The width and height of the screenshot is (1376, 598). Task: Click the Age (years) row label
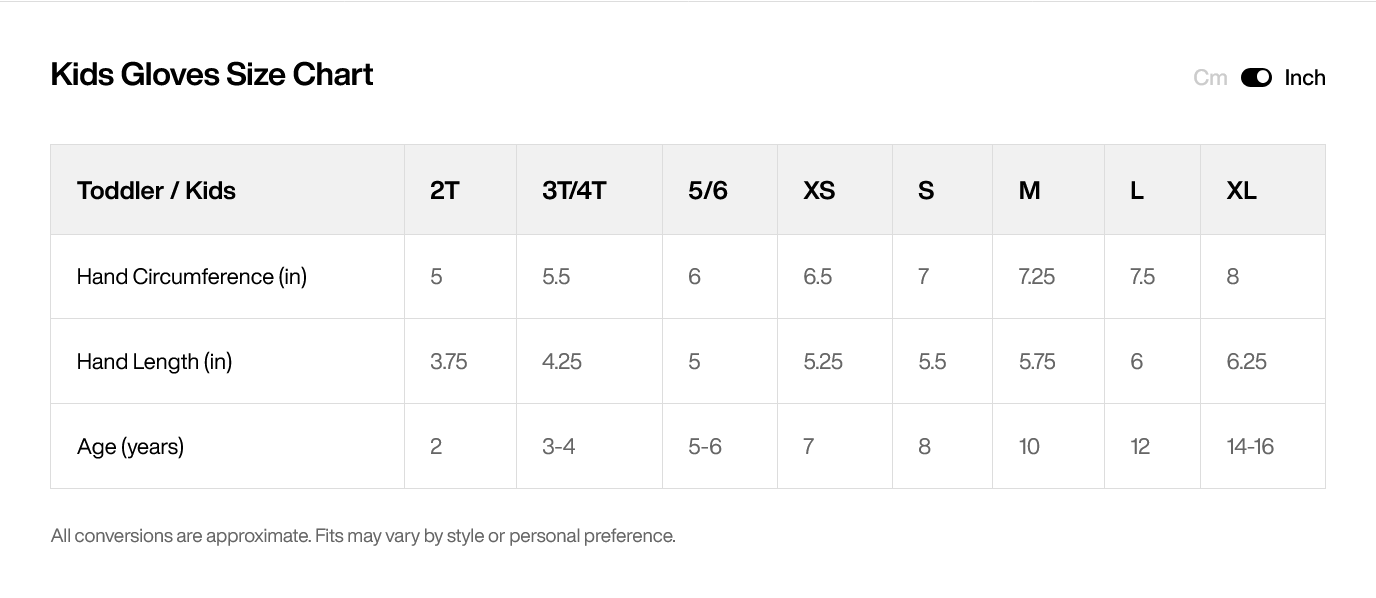pyautogui.click(x=130, y=446)
